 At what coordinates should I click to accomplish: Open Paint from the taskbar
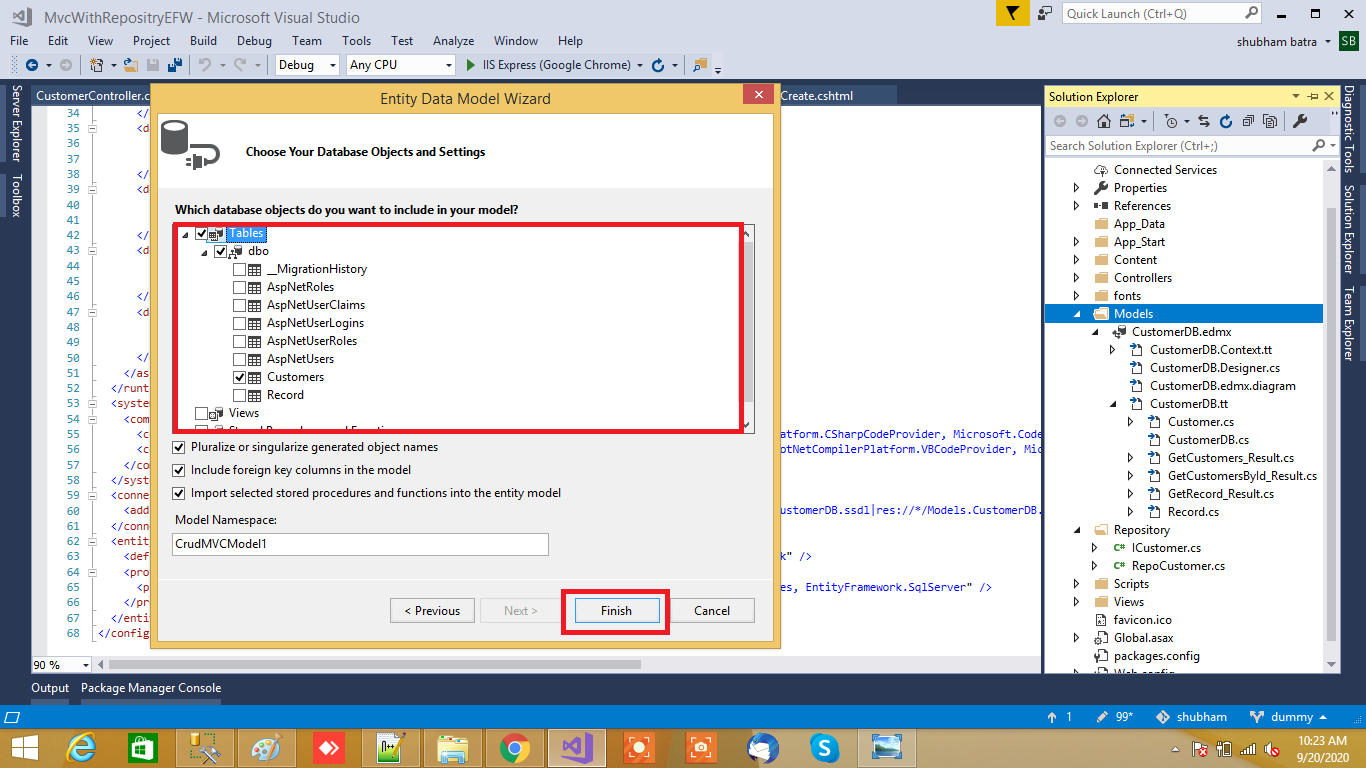pos(266,747)
